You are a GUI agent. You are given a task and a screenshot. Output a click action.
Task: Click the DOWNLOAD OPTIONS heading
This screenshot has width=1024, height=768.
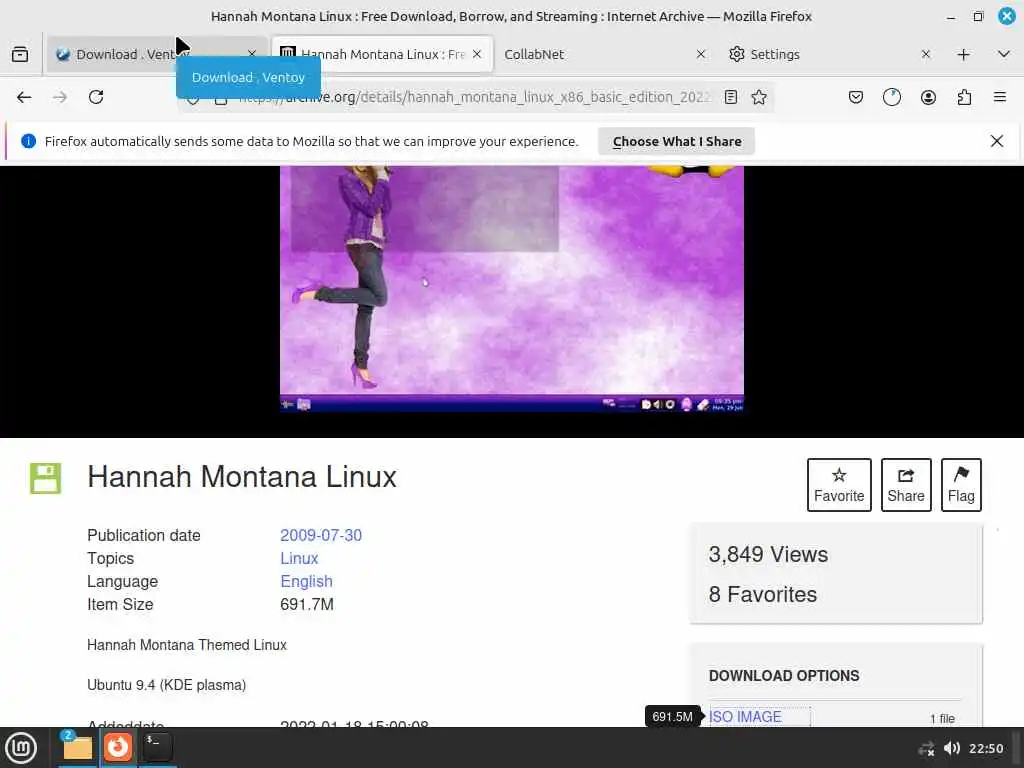point(784,675)
